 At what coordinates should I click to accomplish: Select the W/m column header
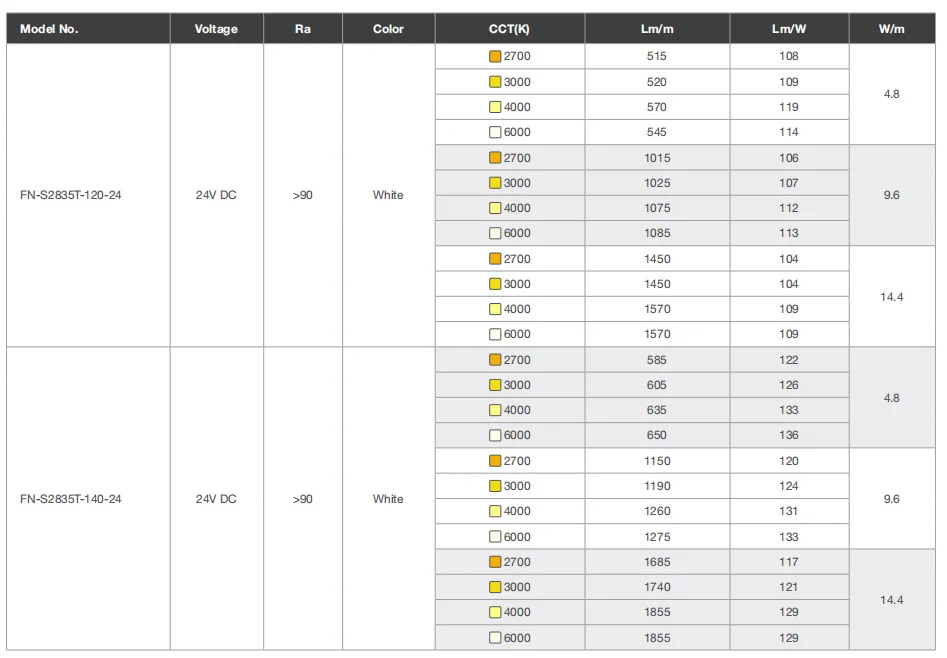(x=892, y=29)
